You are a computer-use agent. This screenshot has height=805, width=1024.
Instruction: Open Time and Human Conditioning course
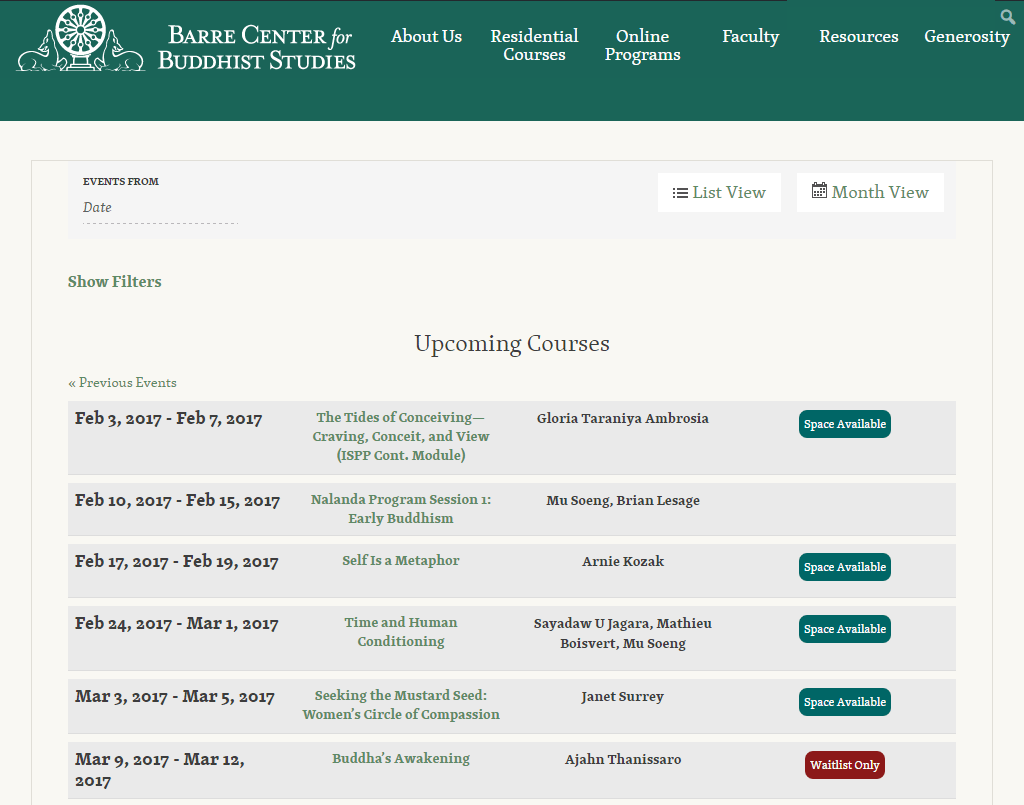tap(401, 632)
